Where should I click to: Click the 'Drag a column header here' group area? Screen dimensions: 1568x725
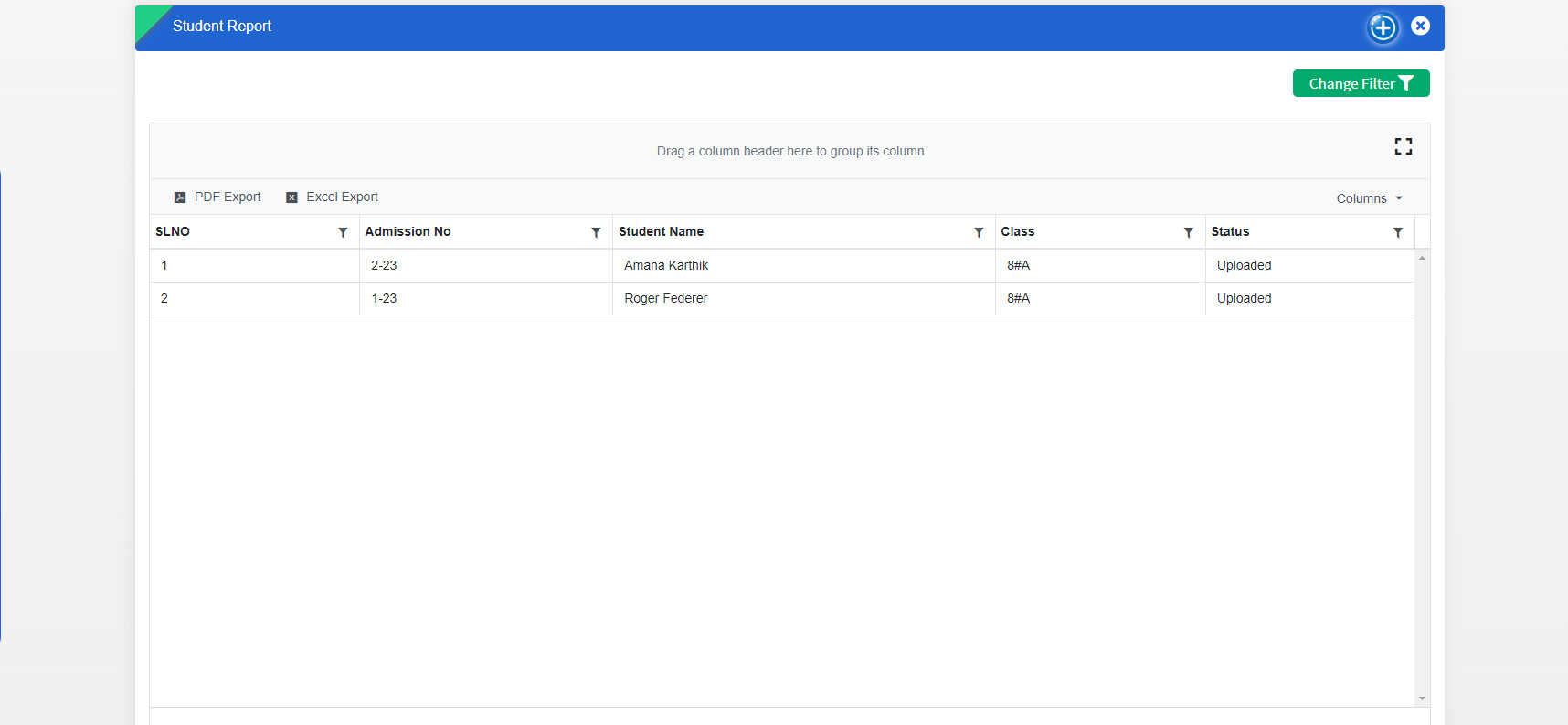click(790, 151)
